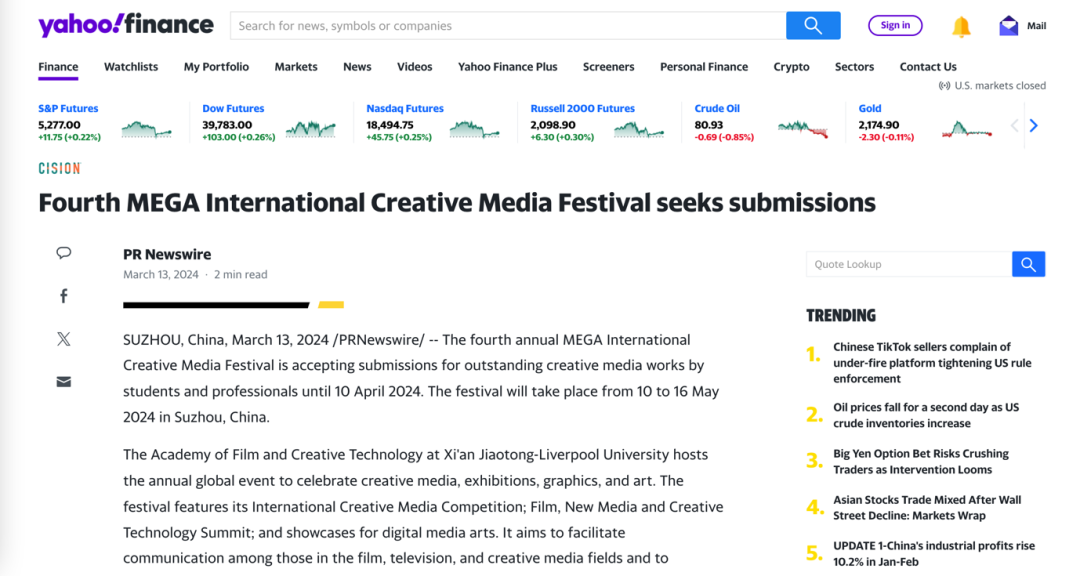Screen dimensions: 1080x576
Task: Click the Quote Lookup input field
Action: point(908,264)
